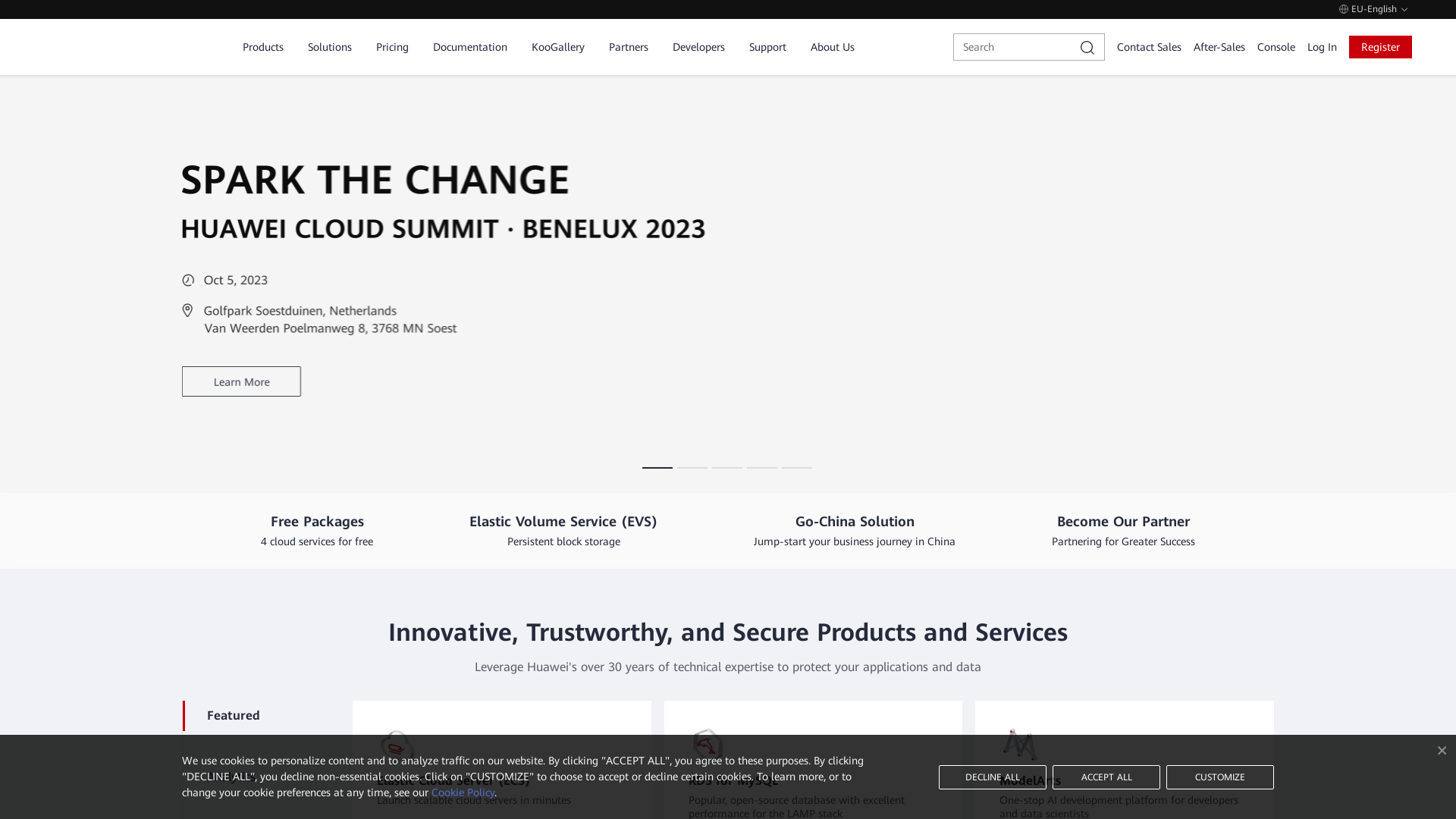Open the Developers menu
The width and height of the screenshot is (1456, 819).
tap(698, 47)
